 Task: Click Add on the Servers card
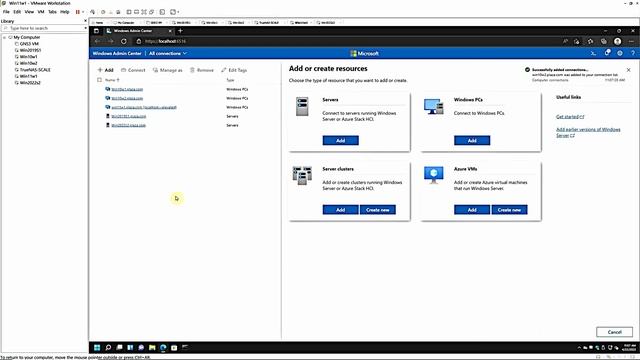(340, 140)
